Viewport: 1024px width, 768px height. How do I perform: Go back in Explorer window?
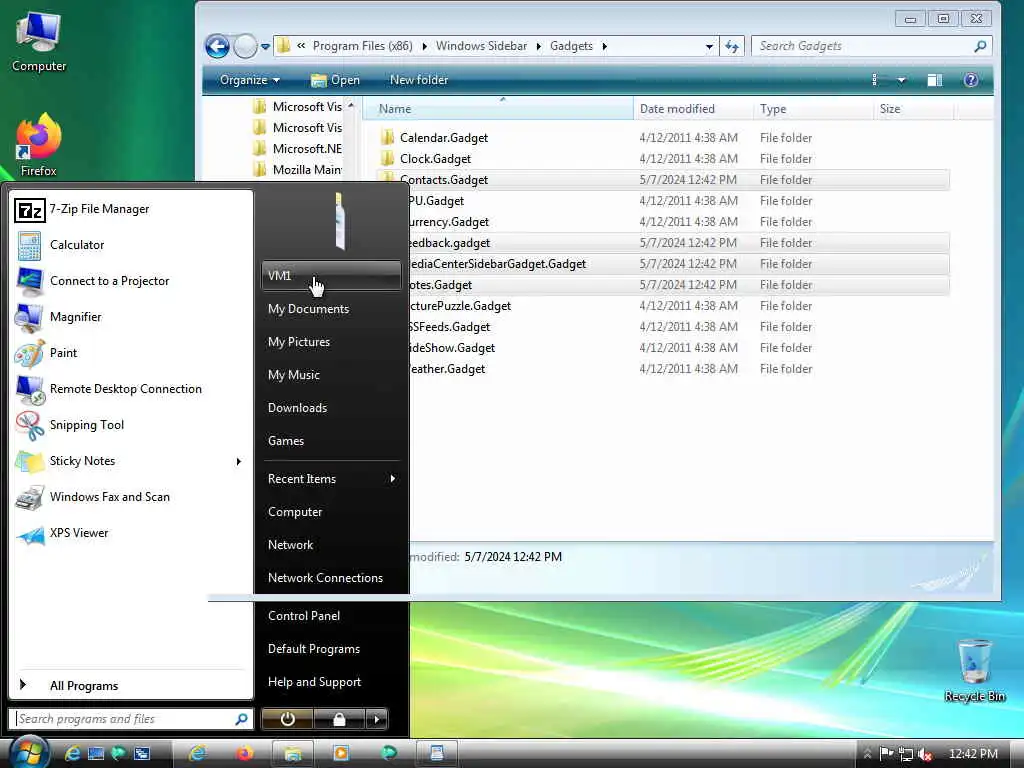point(217,46)
